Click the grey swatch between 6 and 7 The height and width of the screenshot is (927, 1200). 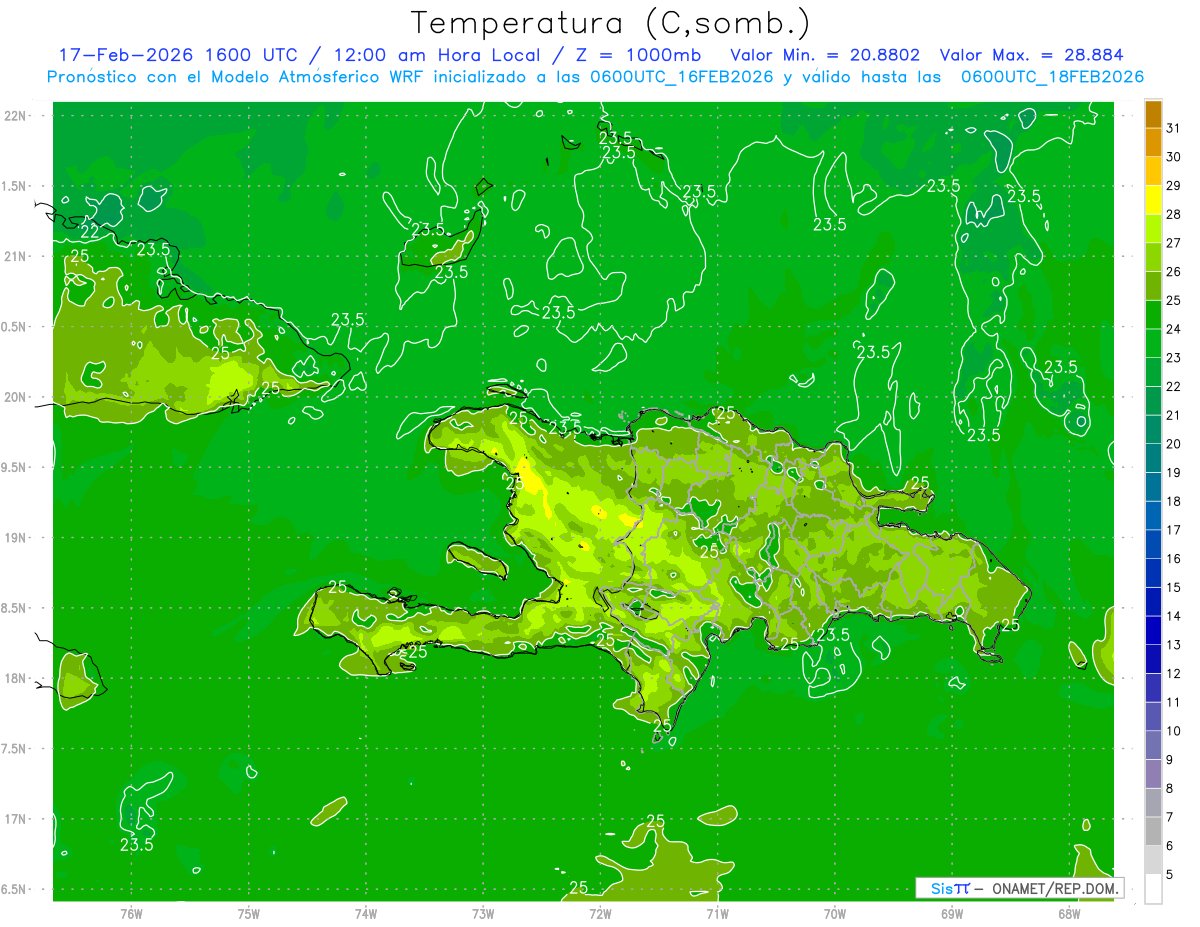[x=1153, y=831]
